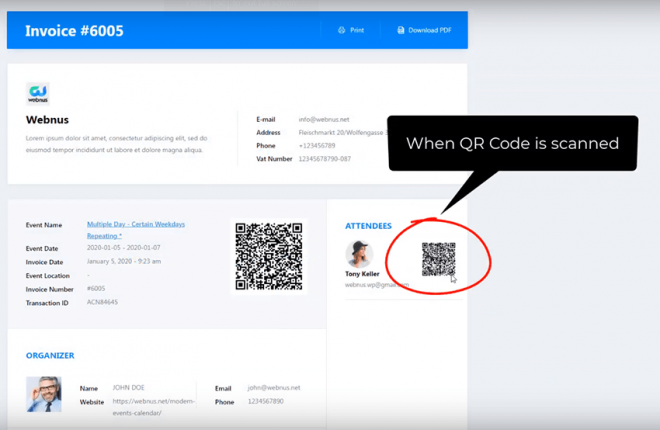This screenshot has width=660, height=430.
Task: Download the invoice as PDF
Action: (424, 30)
